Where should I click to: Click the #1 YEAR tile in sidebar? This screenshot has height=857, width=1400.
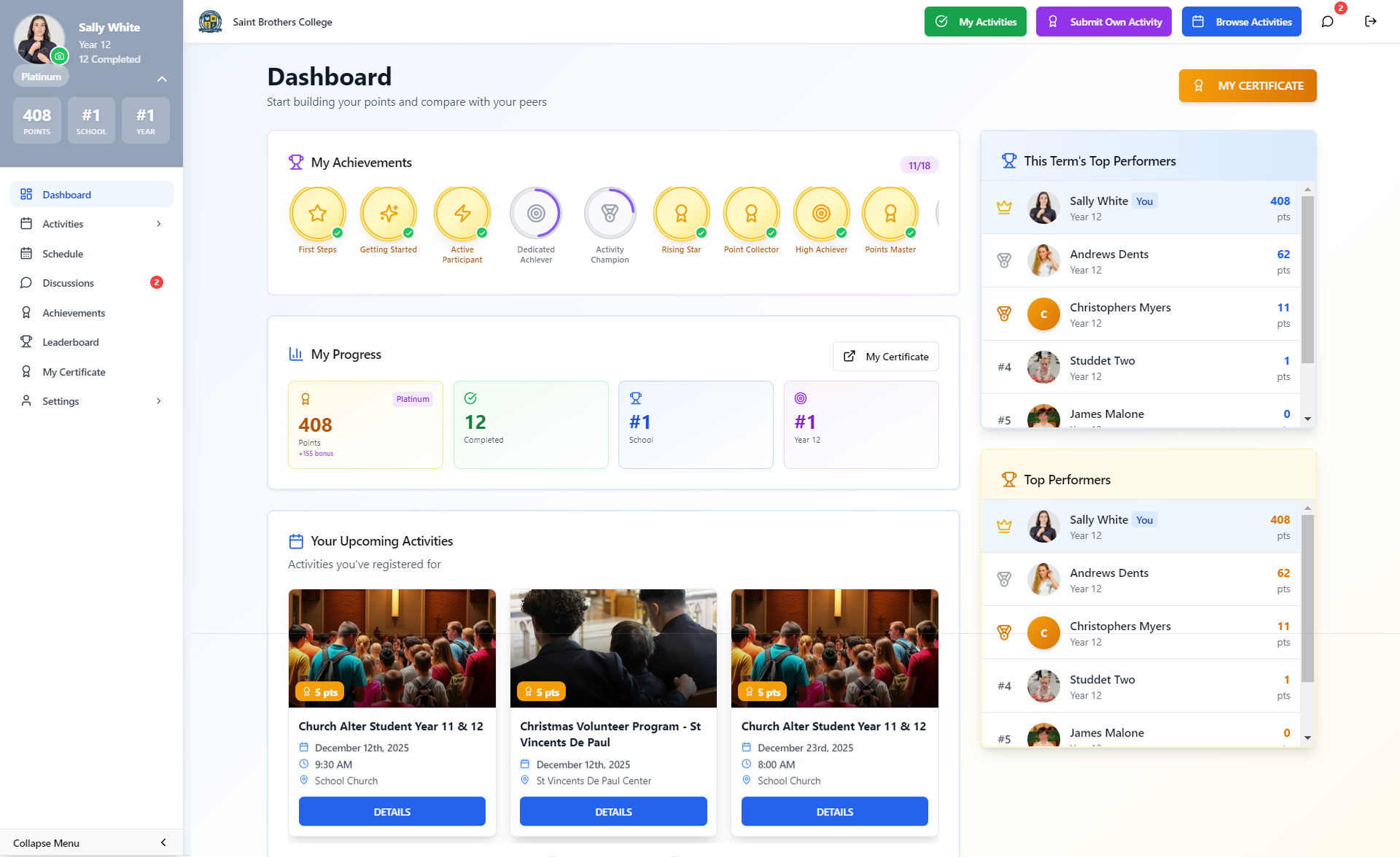(x=146, y=120)
